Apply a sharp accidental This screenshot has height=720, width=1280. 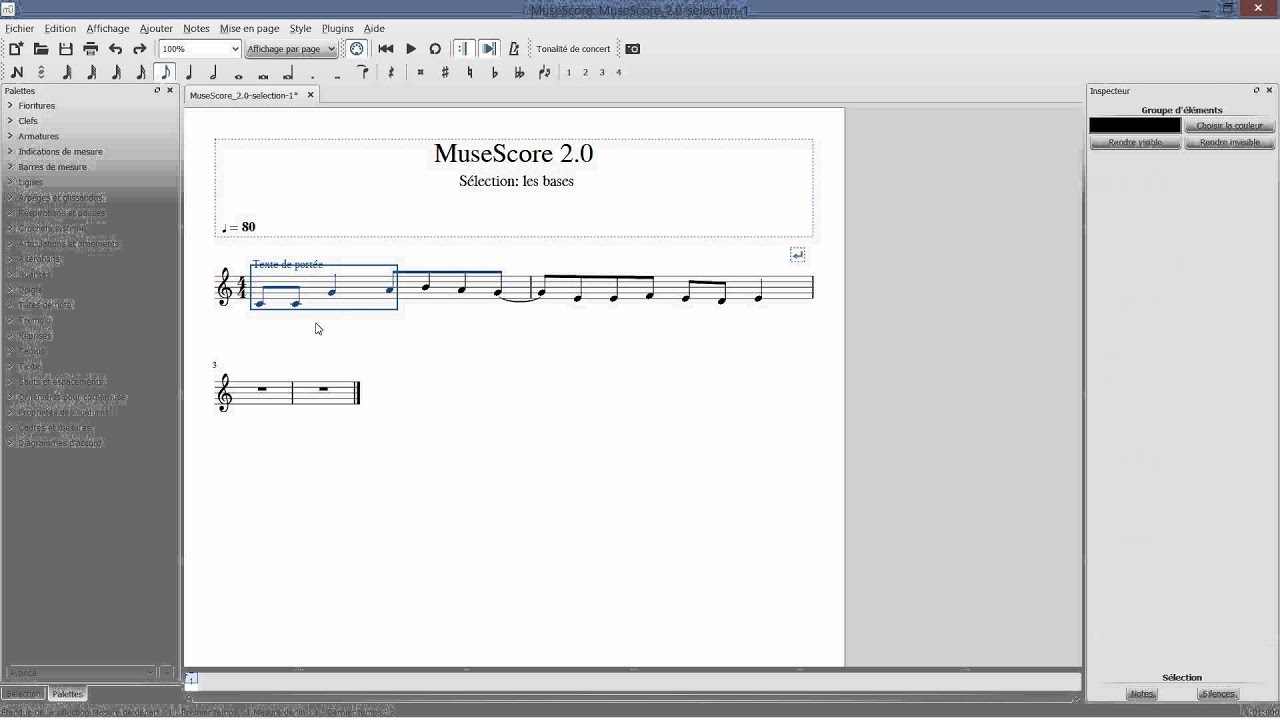[x=445, y=72]
